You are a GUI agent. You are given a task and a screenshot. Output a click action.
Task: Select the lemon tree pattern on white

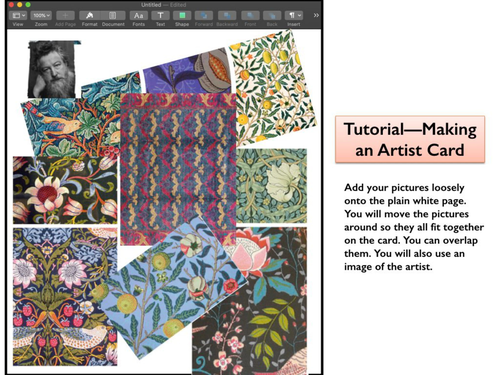point(273,87)
